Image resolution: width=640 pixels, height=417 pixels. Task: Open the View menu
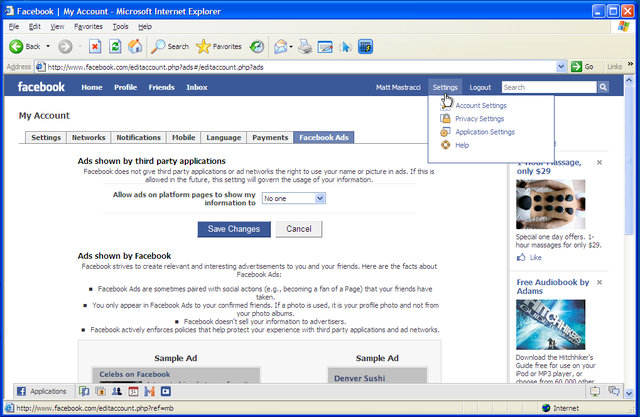(x=57, y=27)
